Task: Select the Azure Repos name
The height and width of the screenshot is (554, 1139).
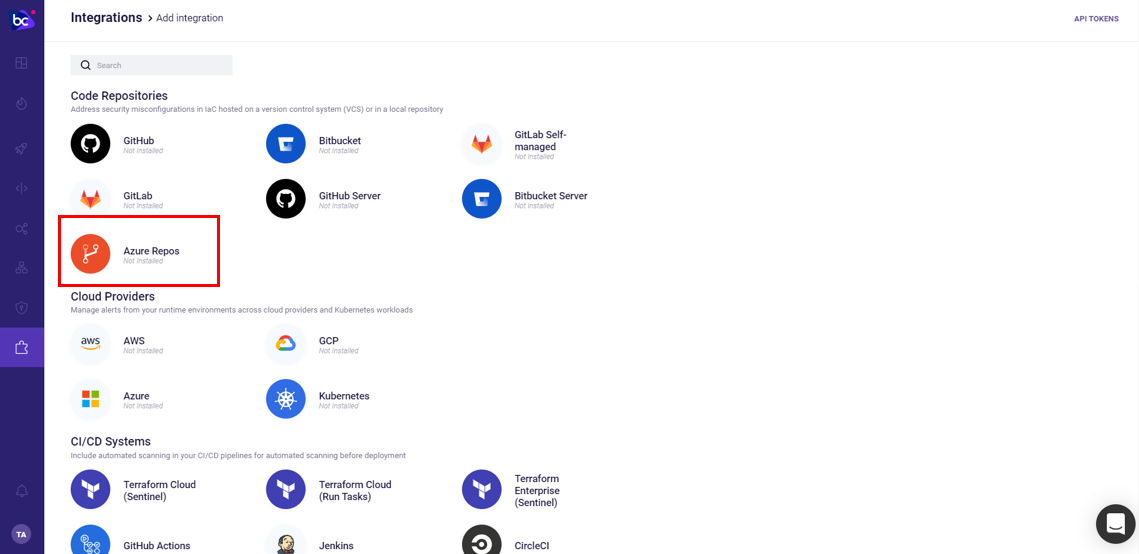Action: coord(151,250)
